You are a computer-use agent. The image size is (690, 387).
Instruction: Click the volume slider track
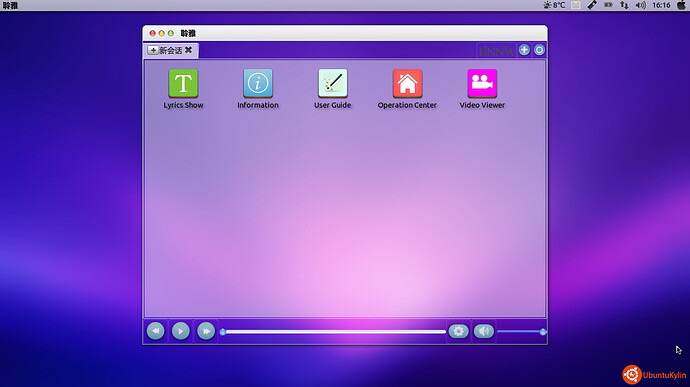pos(521,332)
